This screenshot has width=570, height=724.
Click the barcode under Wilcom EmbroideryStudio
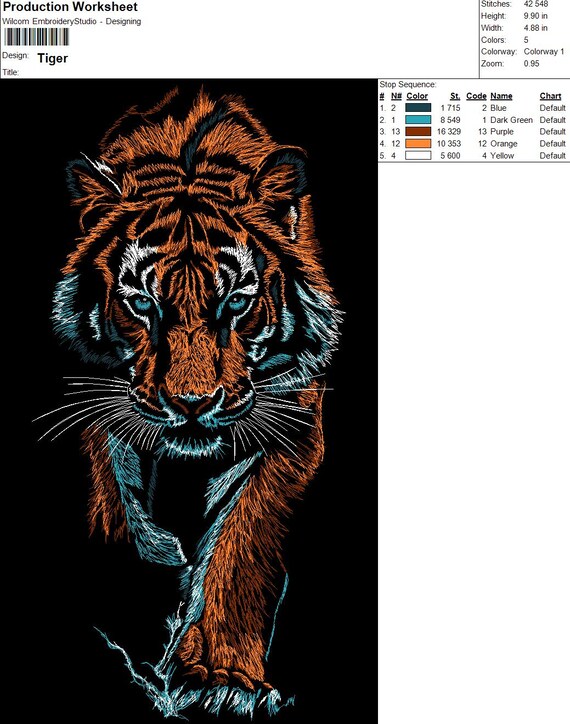[36, 37]
